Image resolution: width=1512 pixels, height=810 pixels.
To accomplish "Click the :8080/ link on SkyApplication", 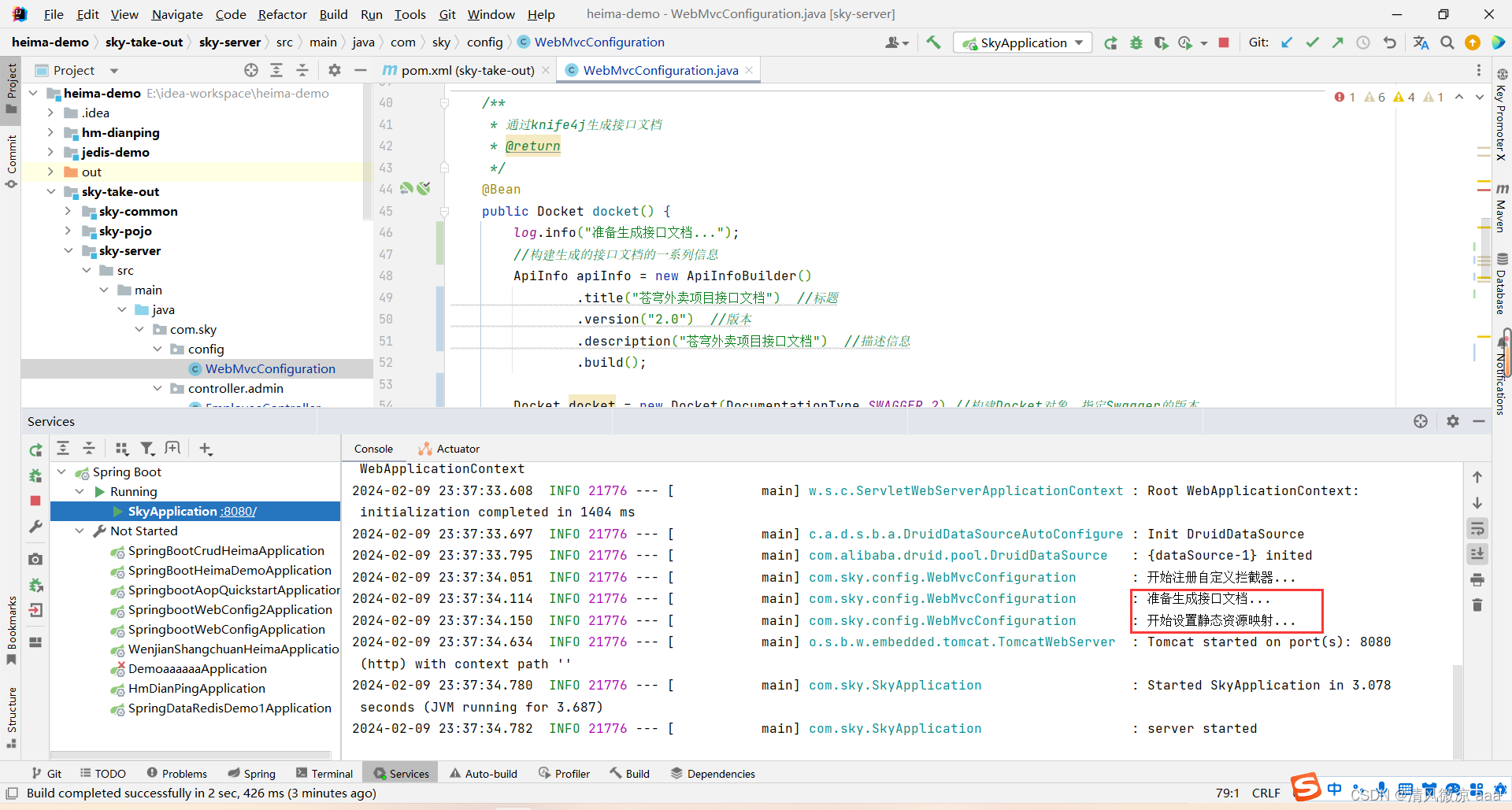I will 238,512.
